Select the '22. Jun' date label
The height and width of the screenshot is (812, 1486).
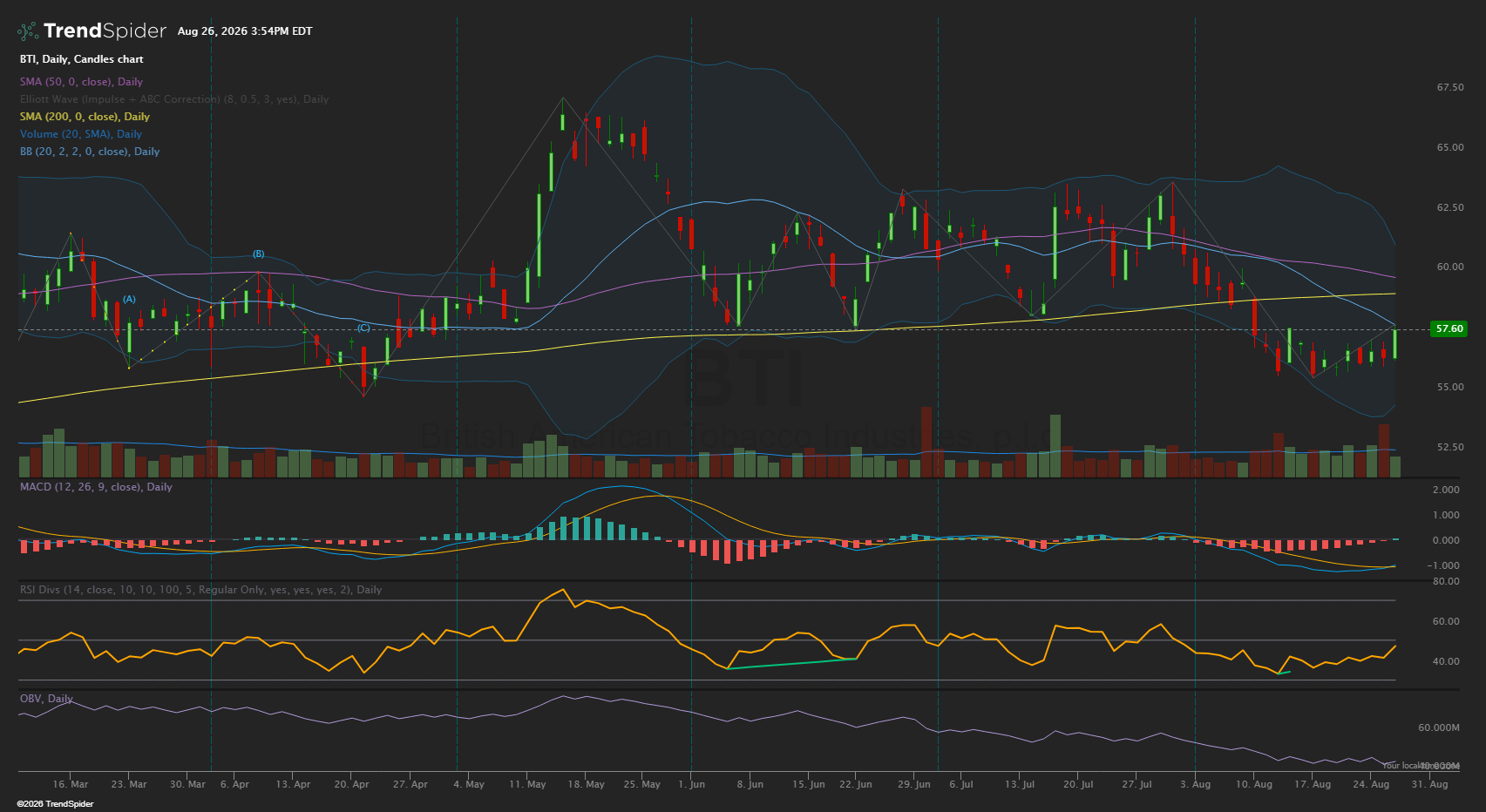coord(856,784)
